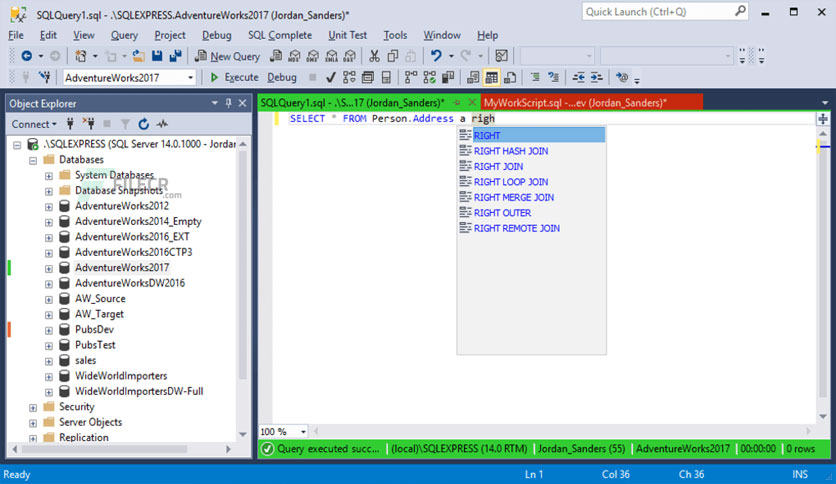The image size is (836, 484).
Task: Open the Tools menu
Action: click(395, 35)
